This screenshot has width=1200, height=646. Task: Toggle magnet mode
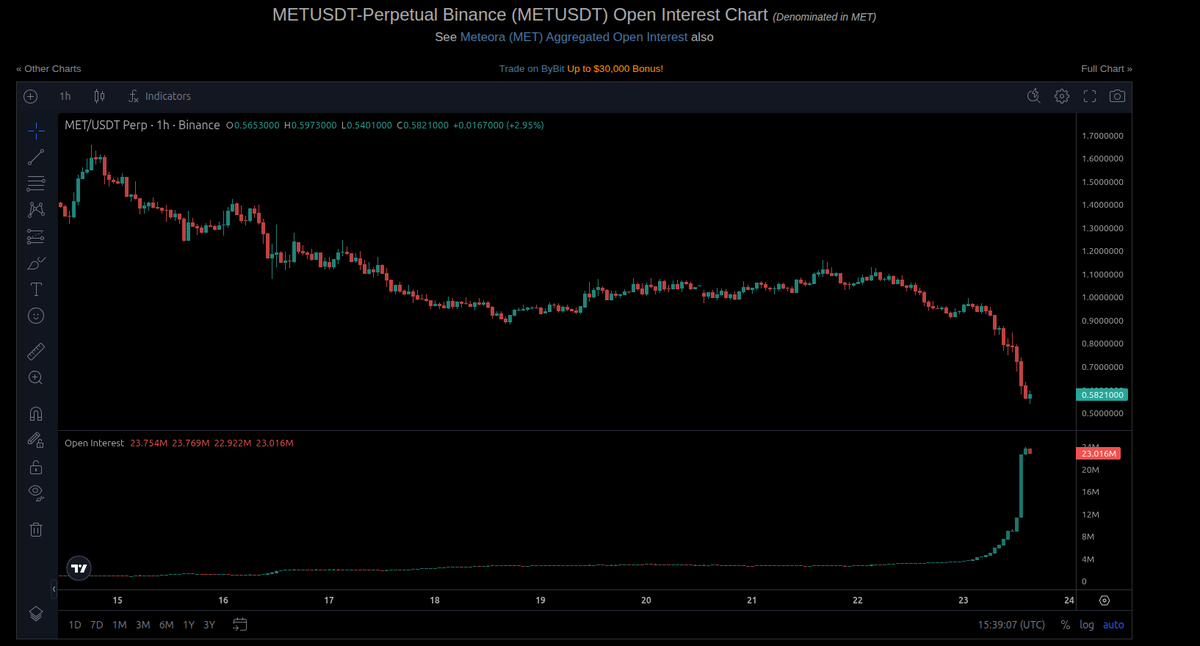coord(36,413)
